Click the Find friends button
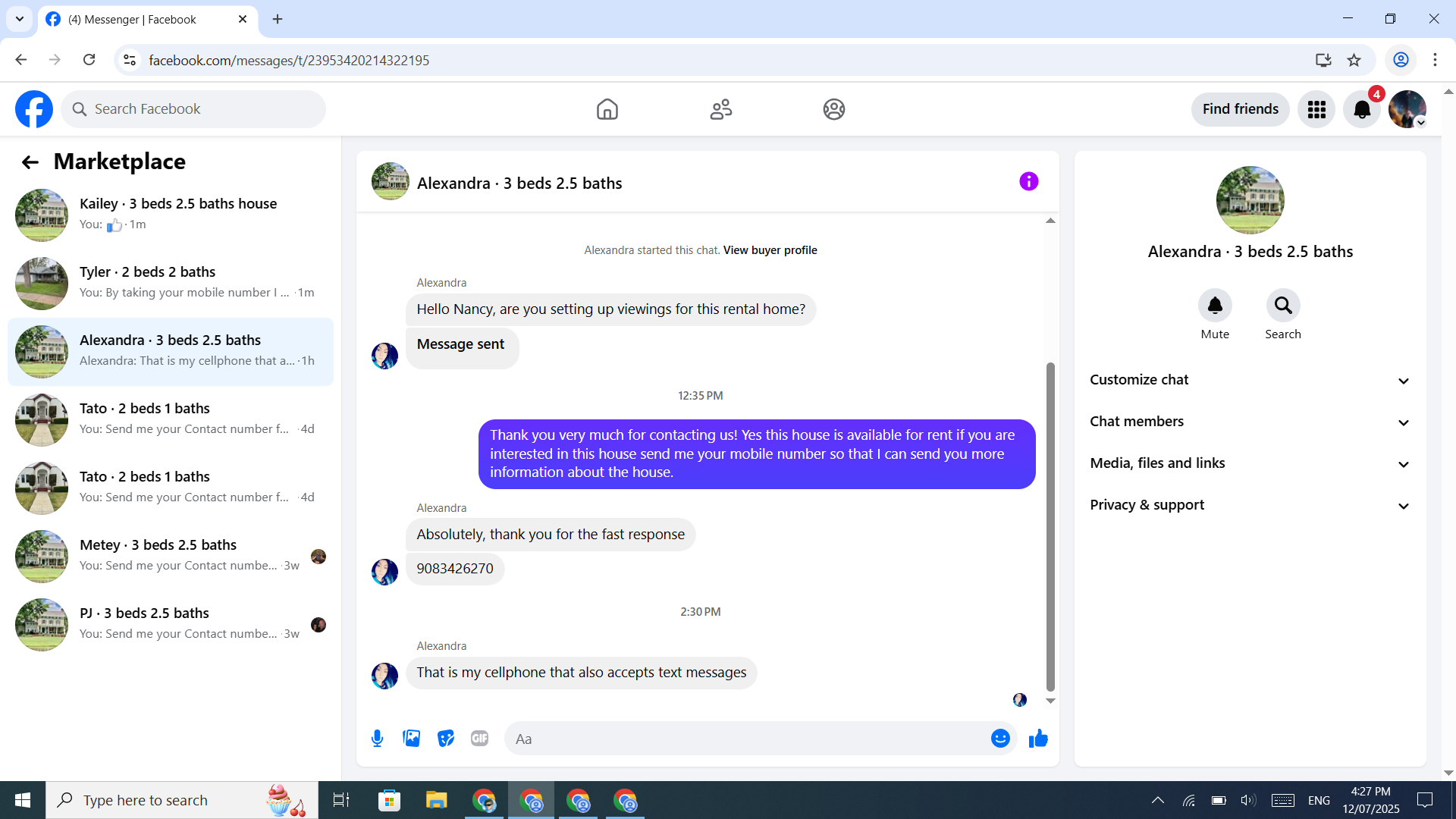The height and width of the screenshot is (819, 1456). pyautogui.click(x=1240, y=109)
